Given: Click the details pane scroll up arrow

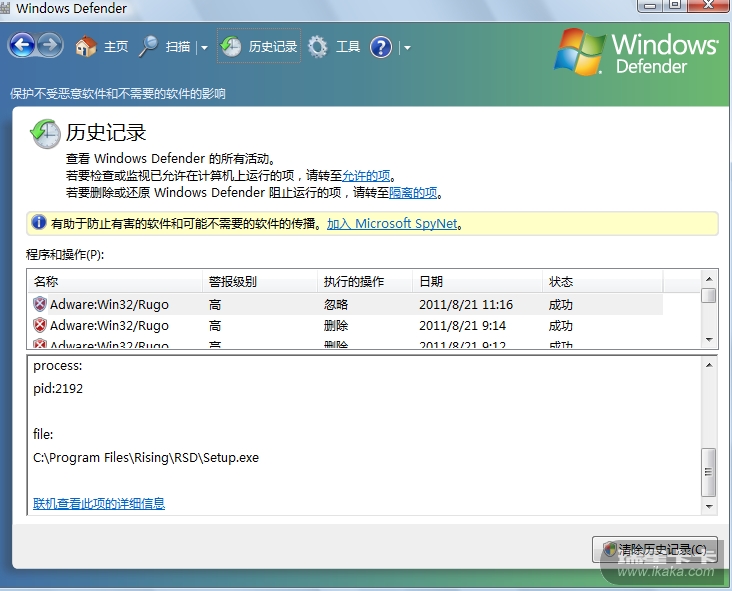Looking at the screenshot, I should point(709,365).
